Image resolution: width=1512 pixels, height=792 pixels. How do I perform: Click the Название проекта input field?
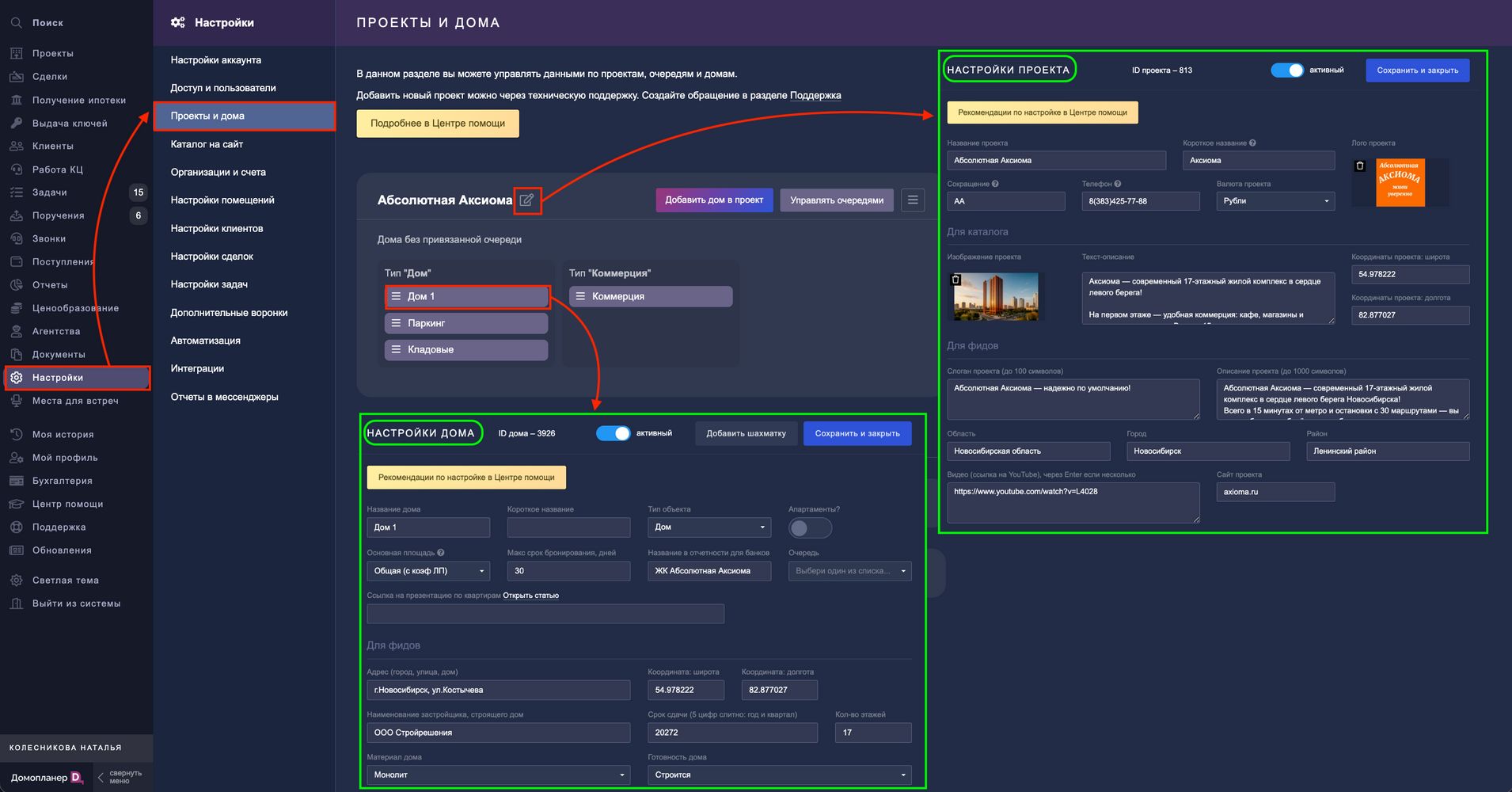tap(1056, 161)
